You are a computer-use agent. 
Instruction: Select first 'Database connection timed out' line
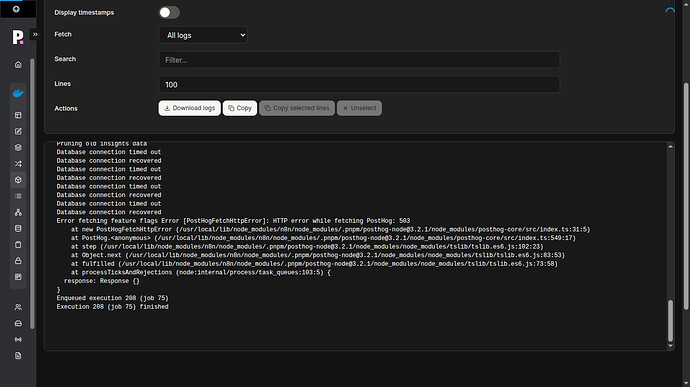[109, 152]
